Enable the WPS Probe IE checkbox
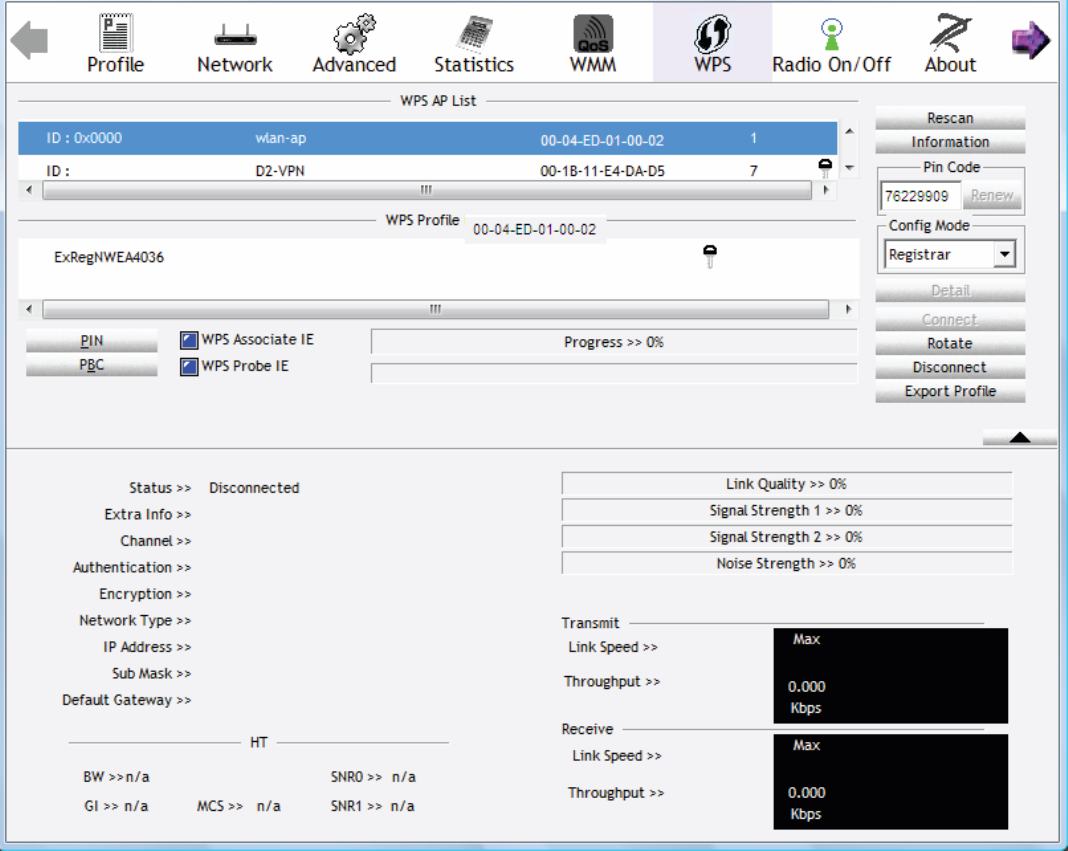1068x851 pixels. tap(189, 367)
